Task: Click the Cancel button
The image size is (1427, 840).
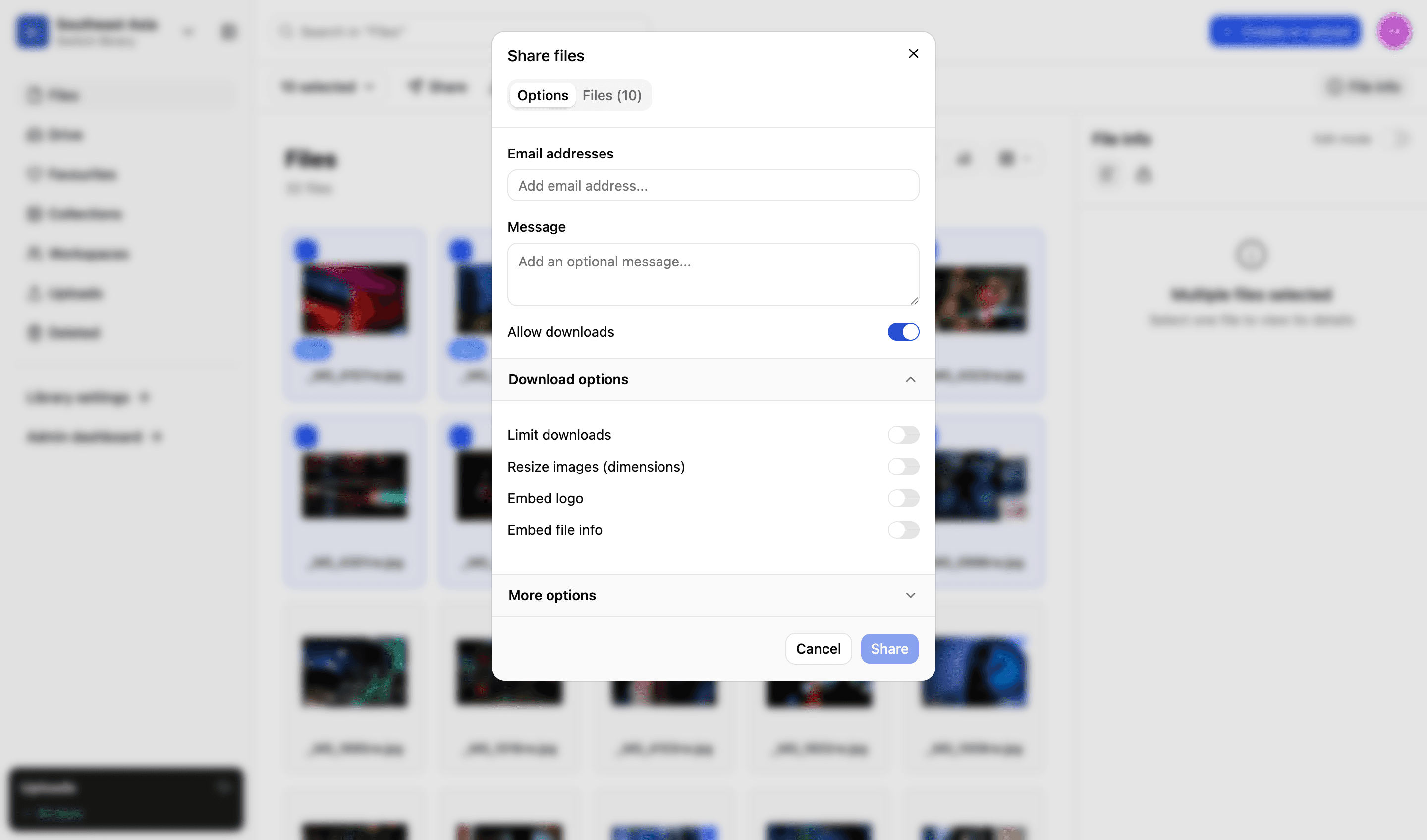Action: pos(818,649)
